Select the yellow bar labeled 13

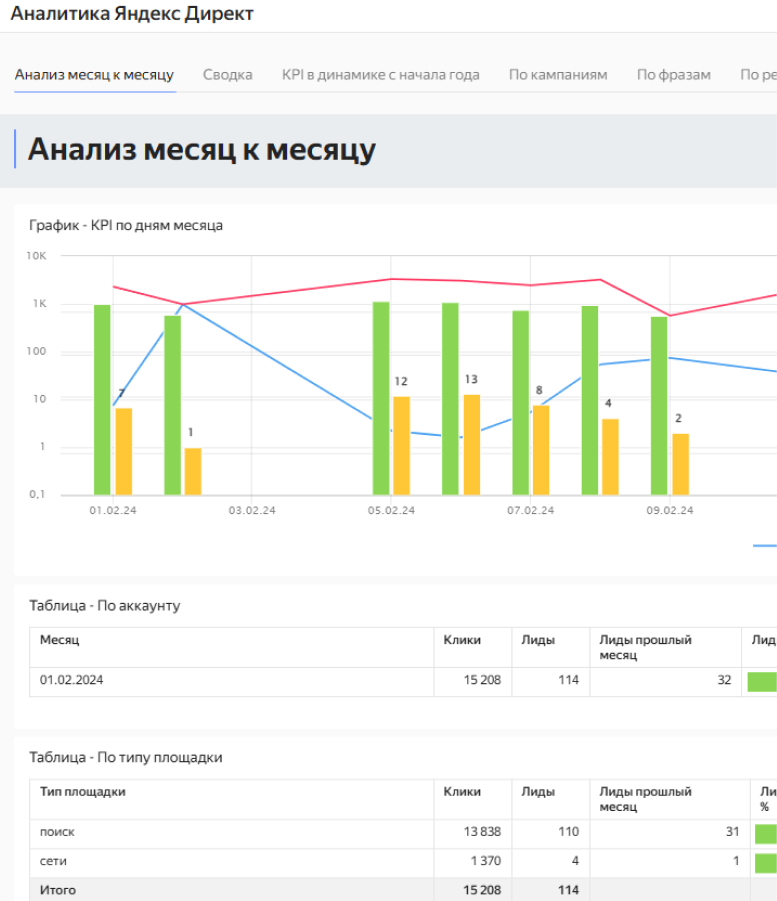[471, 444]
